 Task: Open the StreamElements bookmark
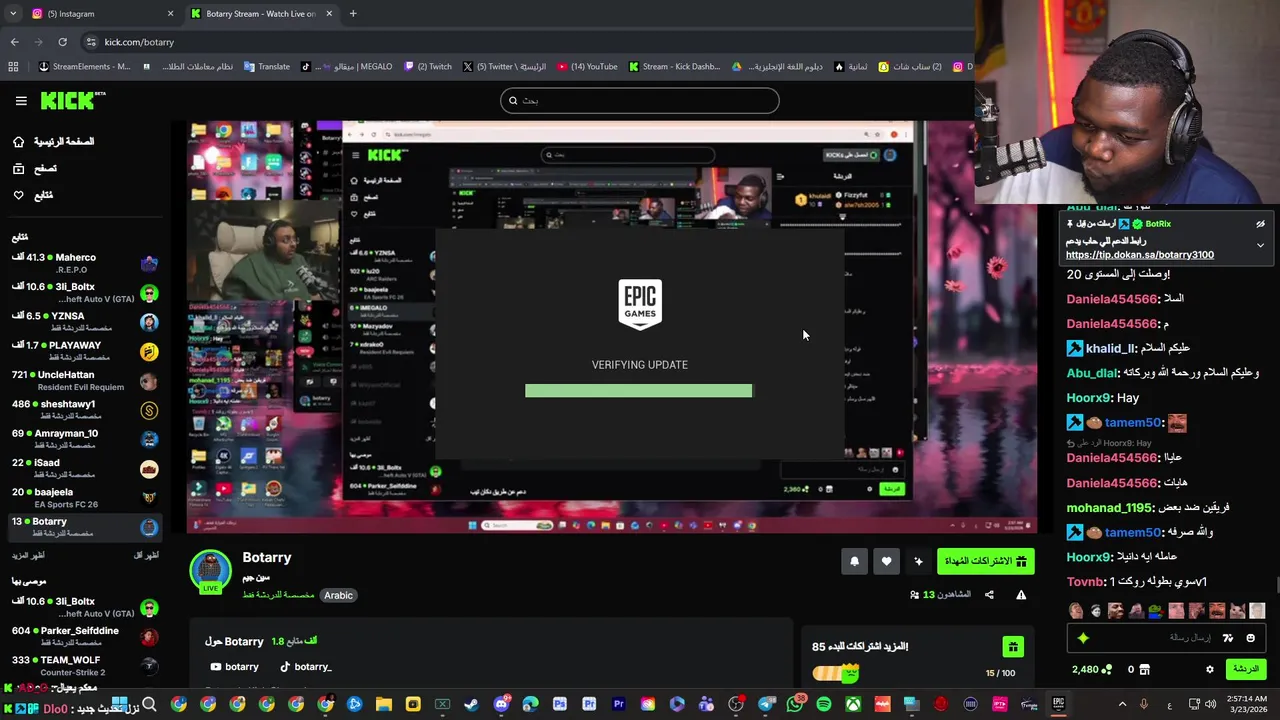84,67
